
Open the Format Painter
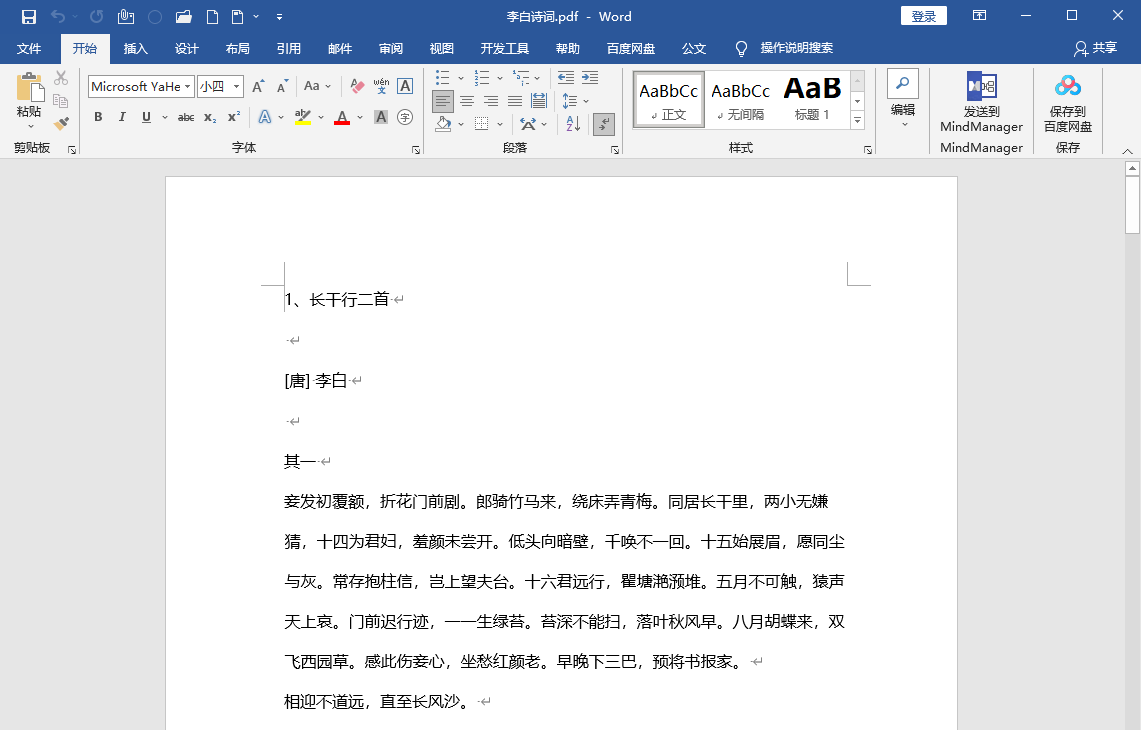[61, 123]
